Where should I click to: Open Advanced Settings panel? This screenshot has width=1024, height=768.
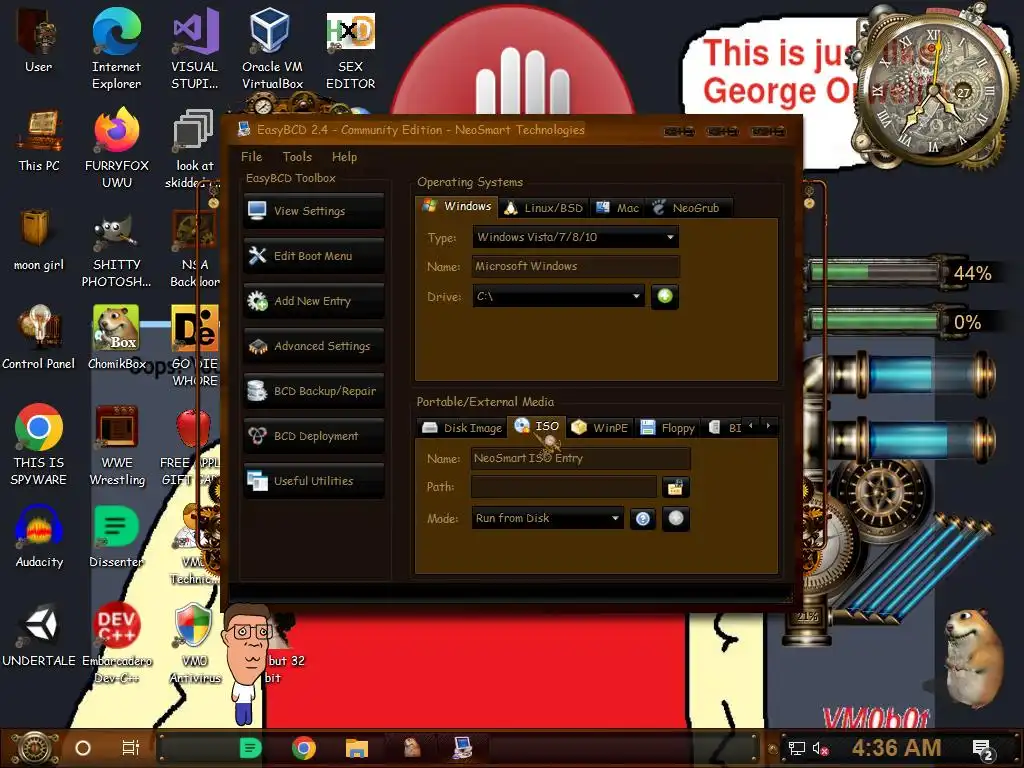(x=313, y=346)
